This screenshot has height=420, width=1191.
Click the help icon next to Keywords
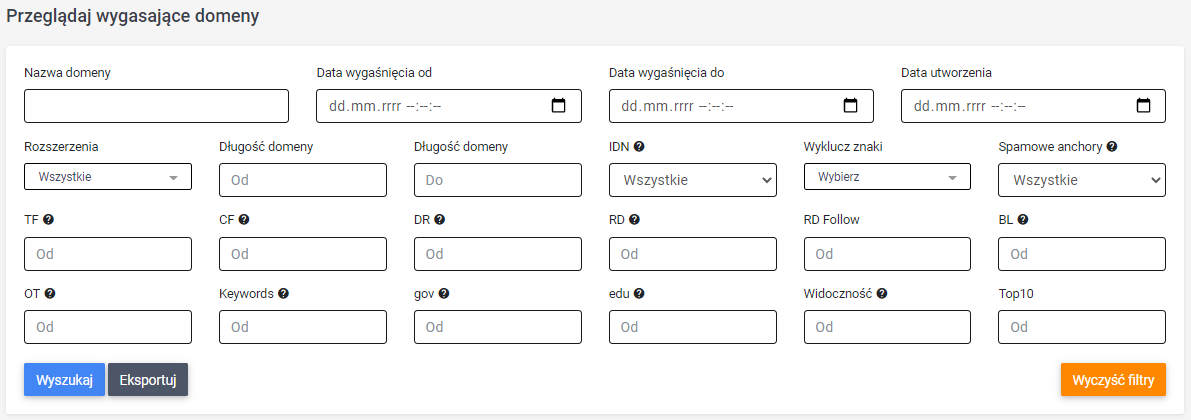click(283, 293)
